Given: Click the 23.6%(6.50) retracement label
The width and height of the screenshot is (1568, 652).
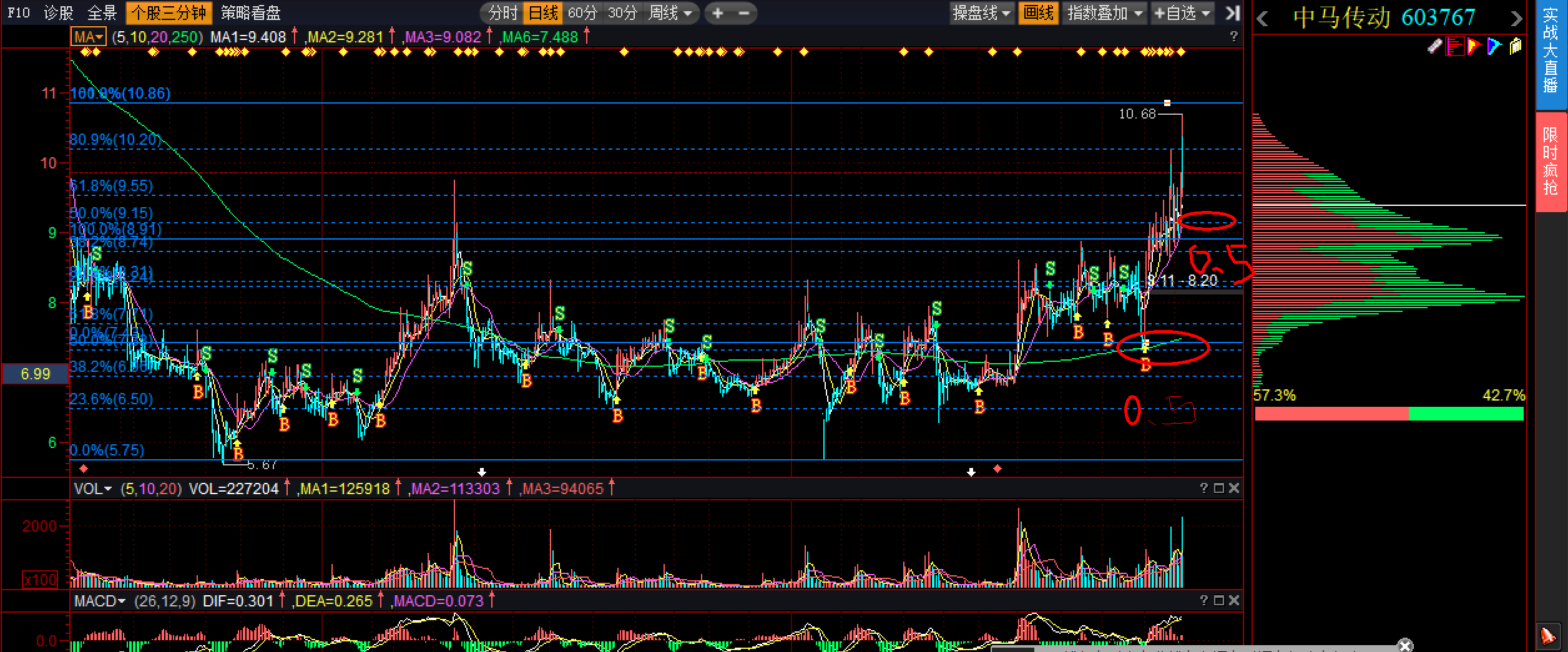Looking at the screenshot, I should point(111,399).
